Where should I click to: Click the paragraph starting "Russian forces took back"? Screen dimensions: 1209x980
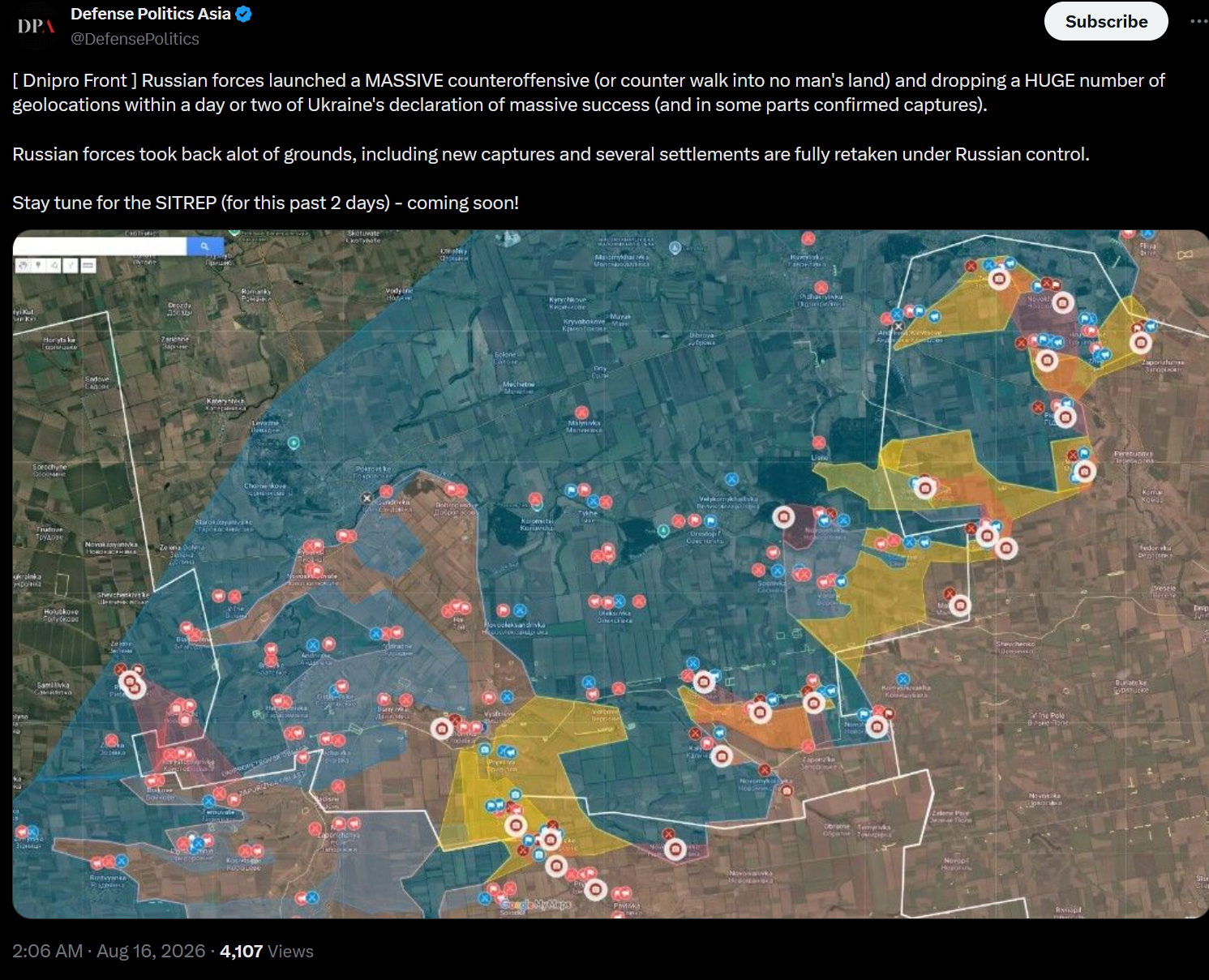tap(551, 154)
